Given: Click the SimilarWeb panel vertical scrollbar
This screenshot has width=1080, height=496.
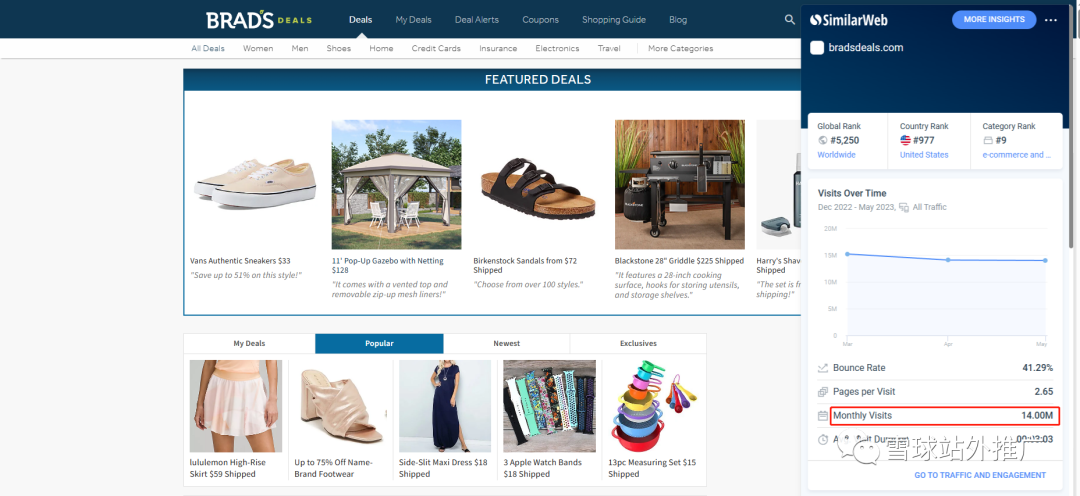Looking at the screenshot, I should pos(1070,127).
